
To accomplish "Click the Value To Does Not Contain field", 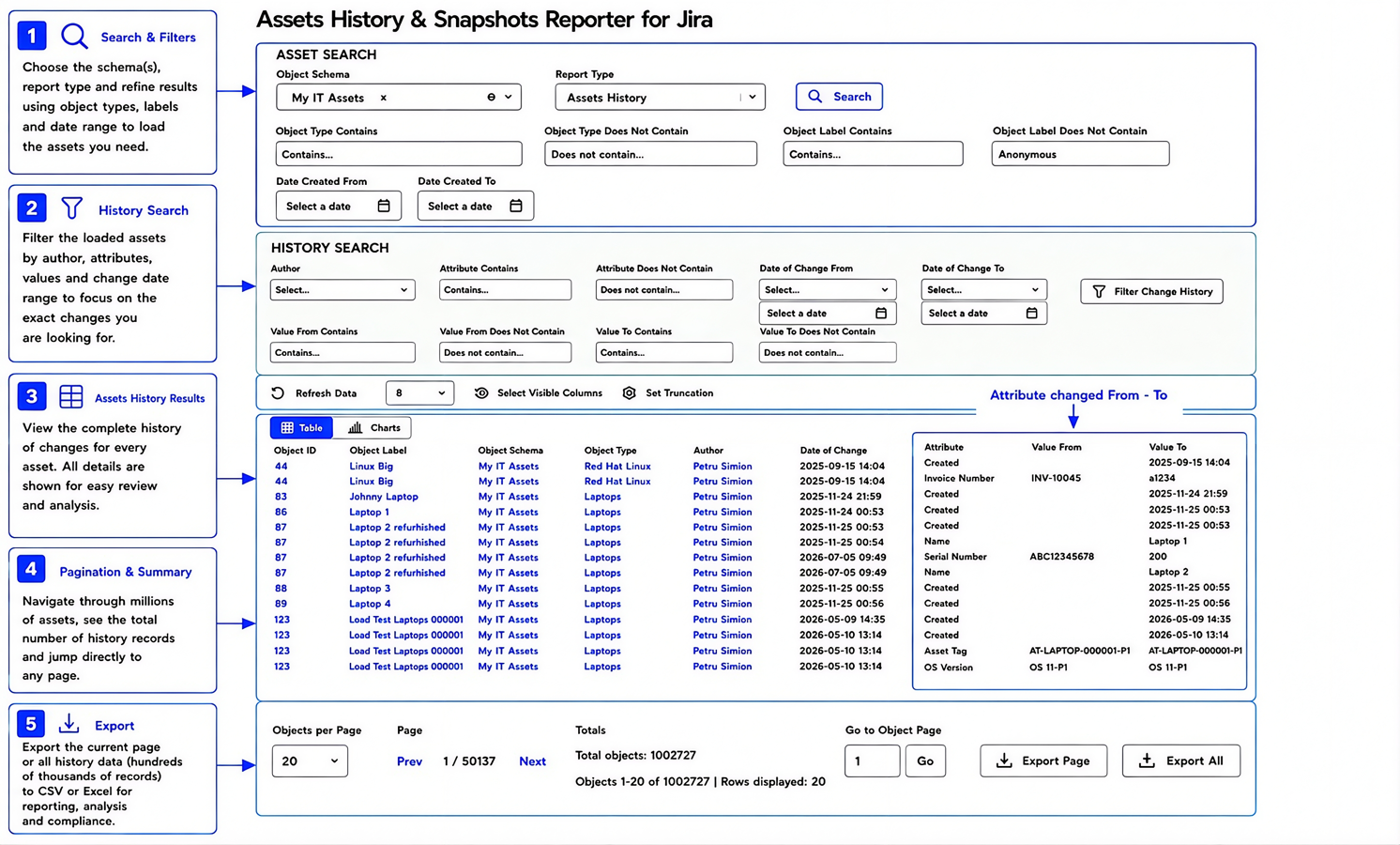I will 828,353.
